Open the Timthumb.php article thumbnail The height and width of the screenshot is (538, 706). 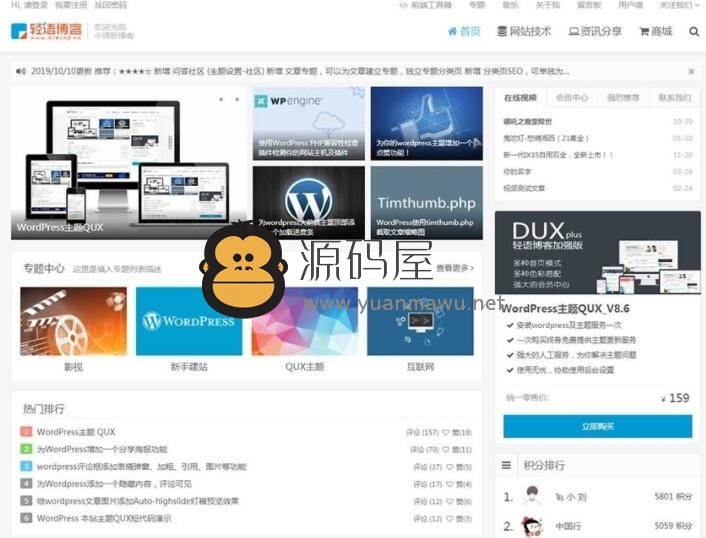coord(427,203)
